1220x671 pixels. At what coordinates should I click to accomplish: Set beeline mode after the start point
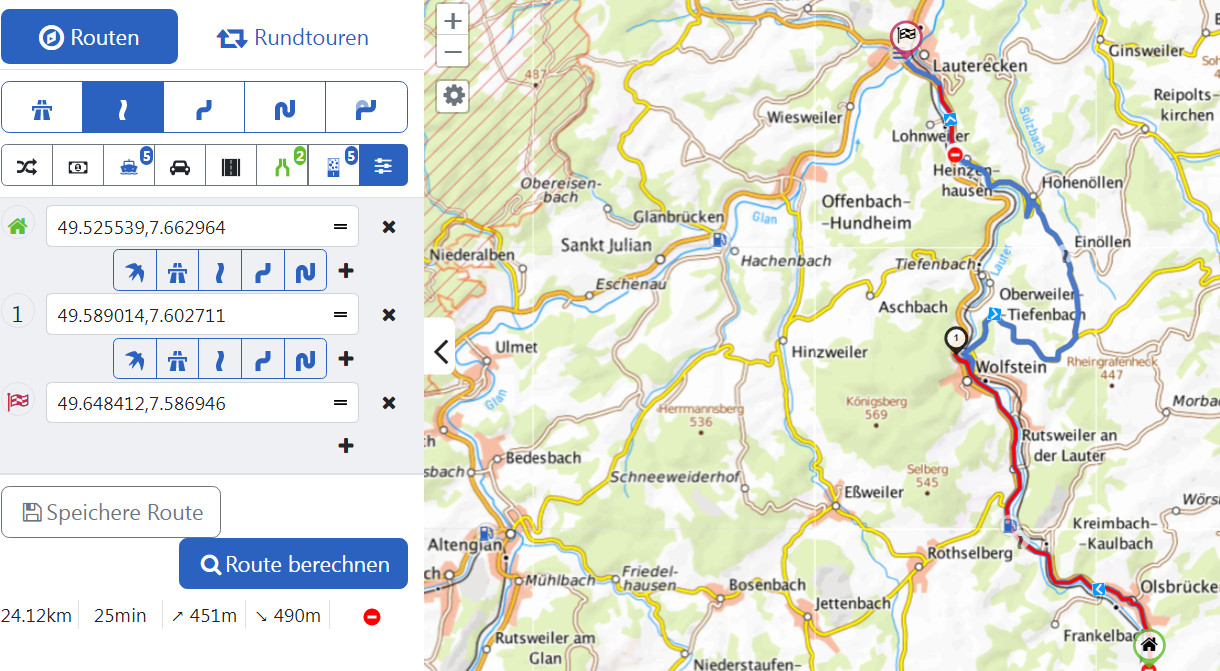point(134,270)
